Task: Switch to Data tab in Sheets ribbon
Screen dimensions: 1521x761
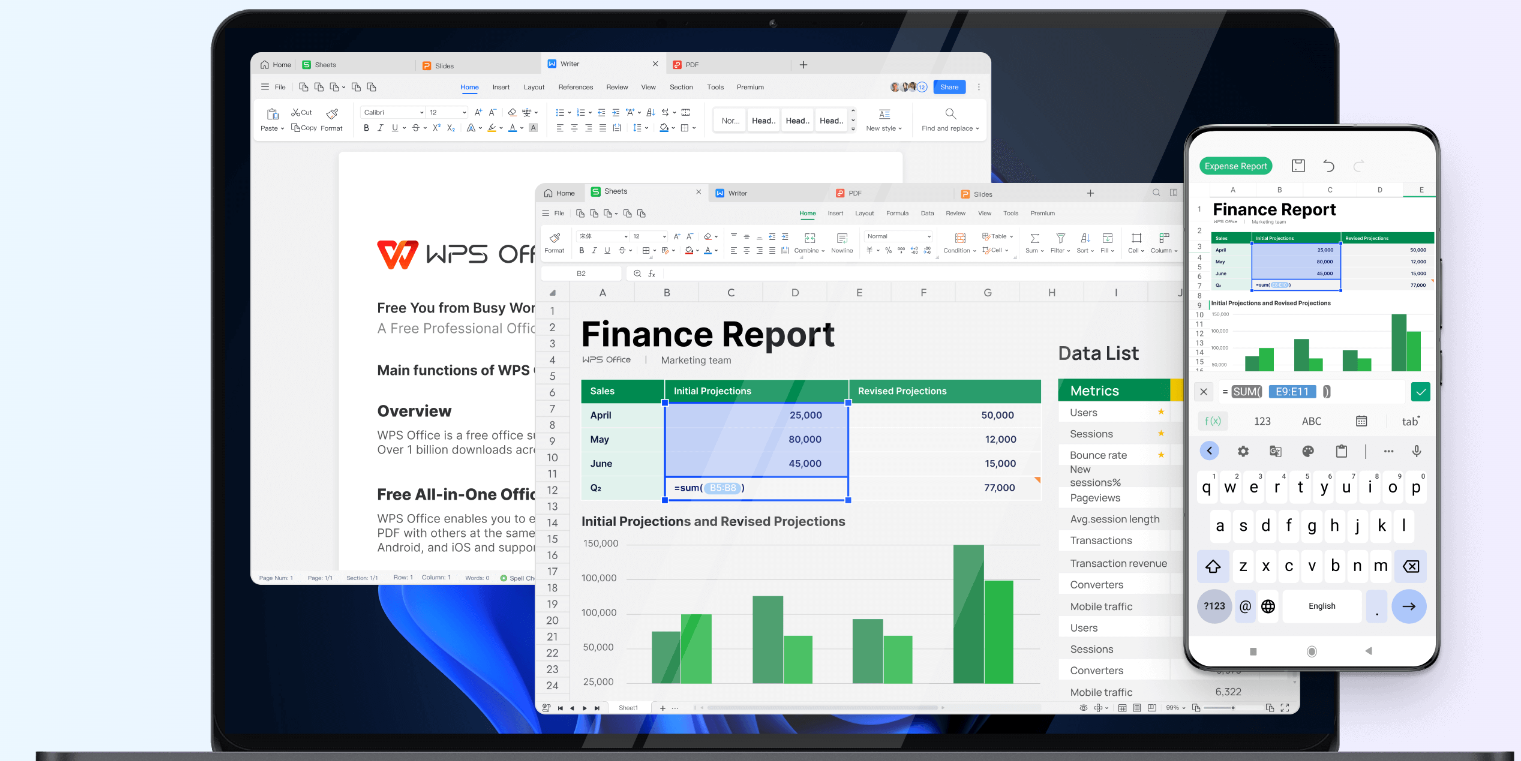Action: point(927,213)
